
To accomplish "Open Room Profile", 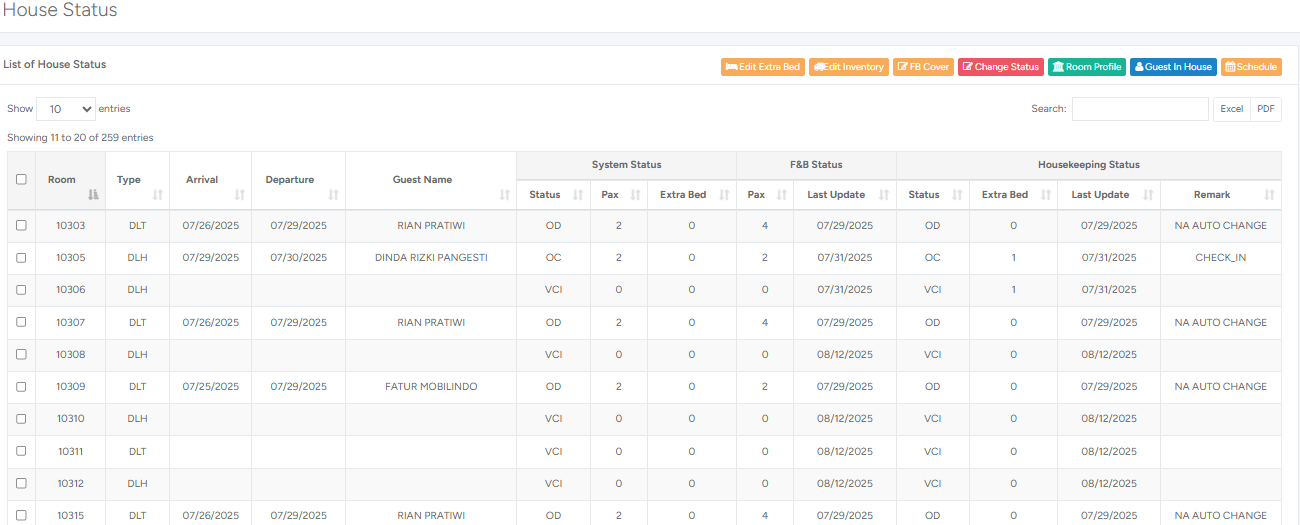I will 1087,67.
